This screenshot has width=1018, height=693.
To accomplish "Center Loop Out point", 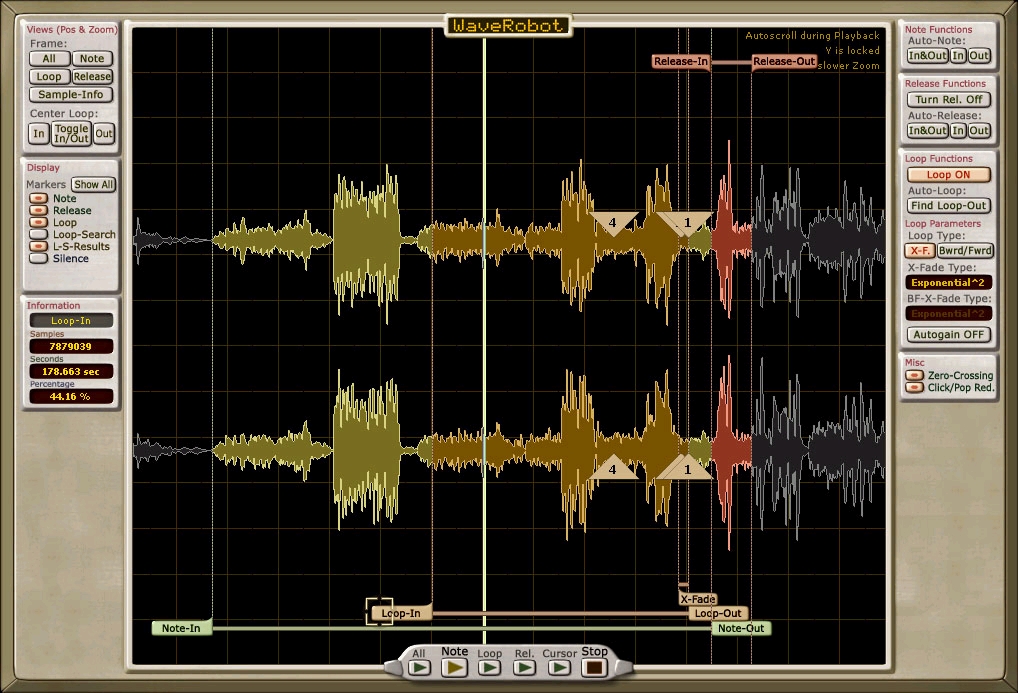I will [104, 134].
